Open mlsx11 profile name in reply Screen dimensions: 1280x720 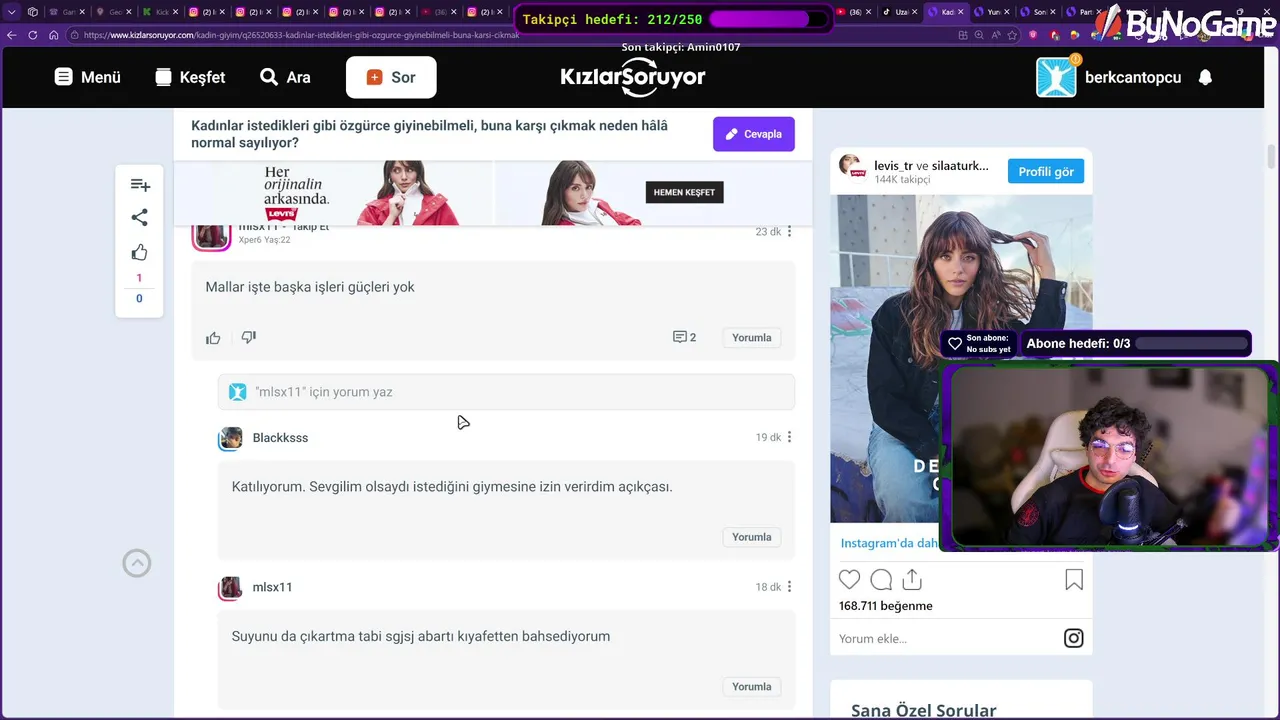point(272,587)
